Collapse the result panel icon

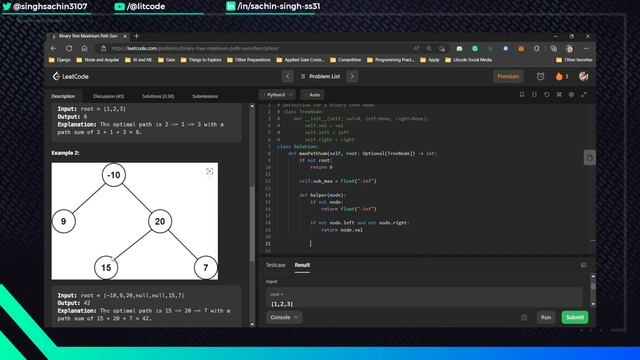pyautogui.click(x=584, y=265)
